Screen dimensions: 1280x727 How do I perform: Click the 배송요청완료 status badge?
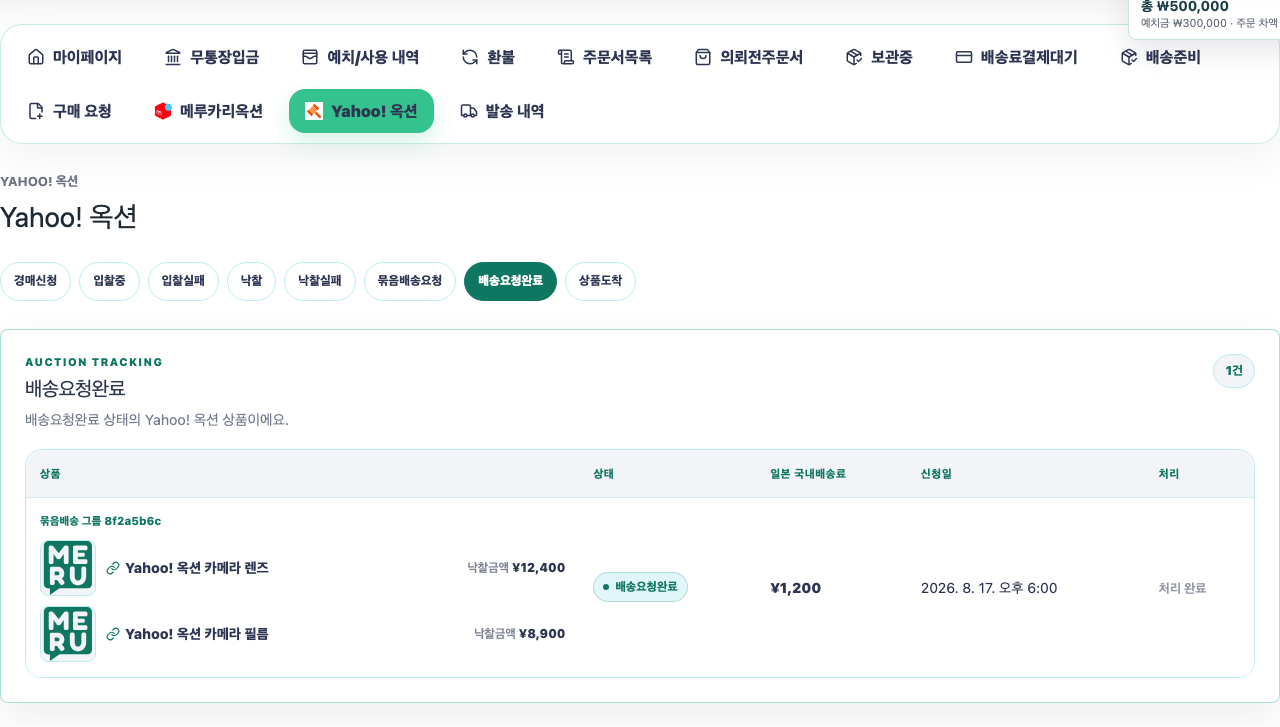[640, 587]
